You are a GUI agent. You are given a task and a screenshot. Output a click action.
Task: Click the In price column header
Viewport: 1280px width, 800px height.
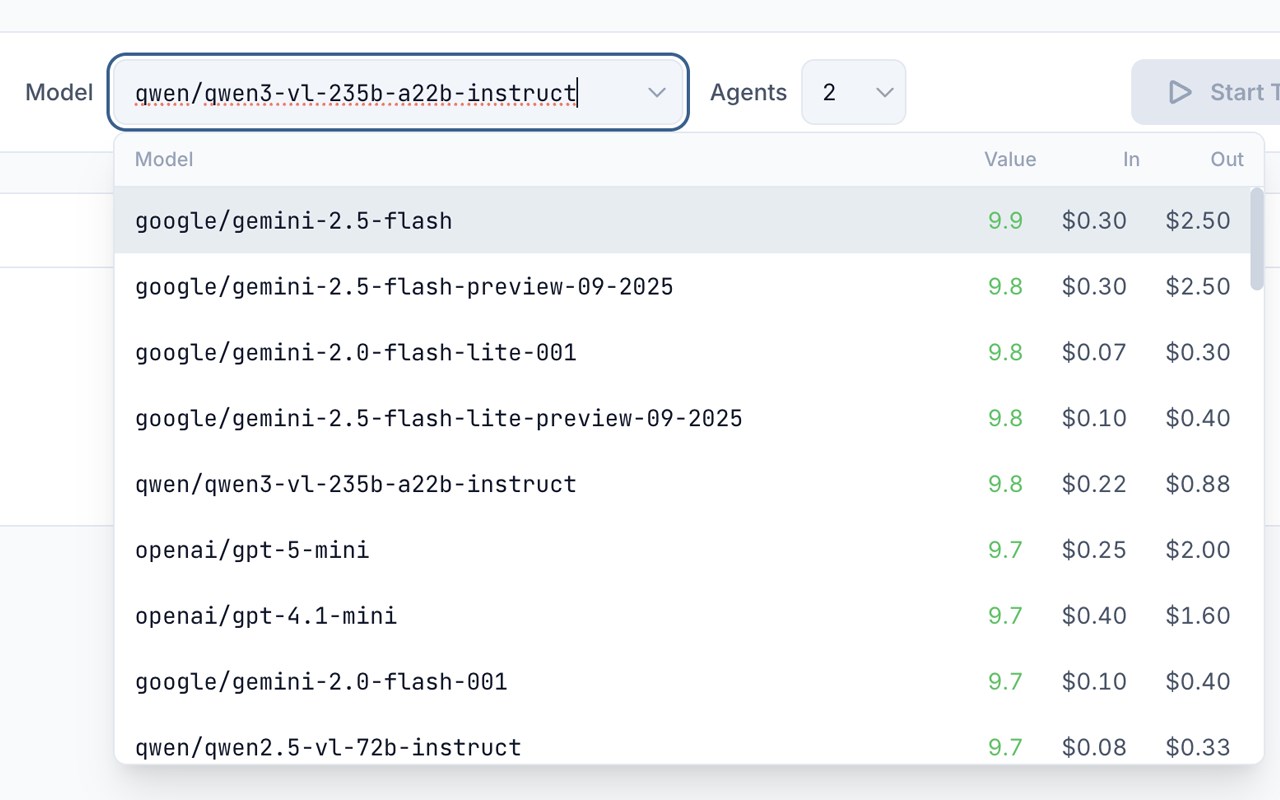1130,159
